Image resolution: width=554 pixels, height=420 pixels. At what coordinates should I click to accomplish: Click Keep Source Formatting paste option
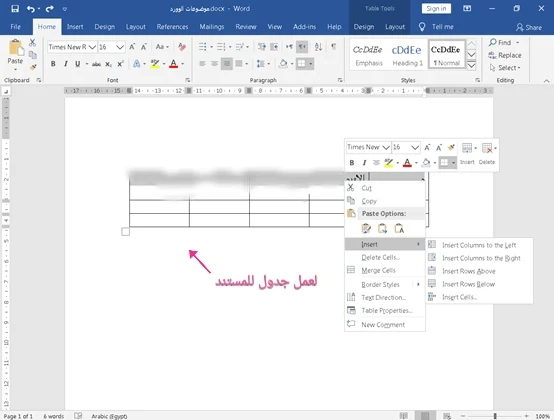[366, 229]
